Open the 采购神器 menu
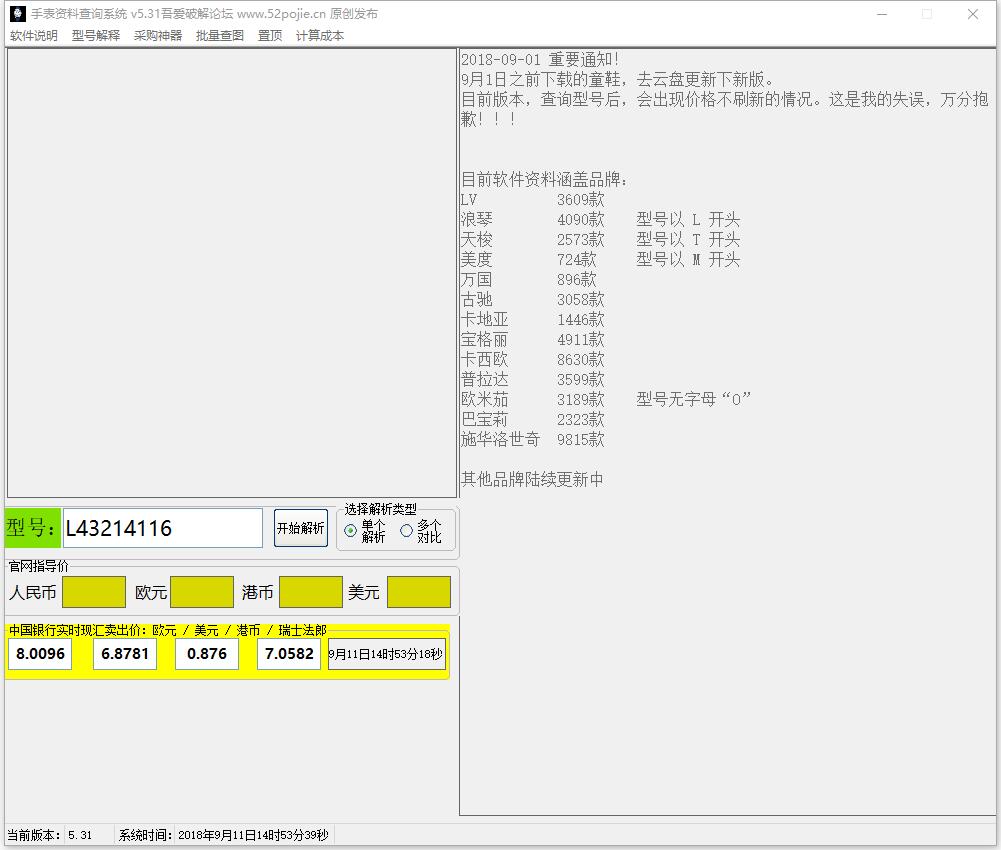This screenshot has height=850, width=1001. coord(158,36)
